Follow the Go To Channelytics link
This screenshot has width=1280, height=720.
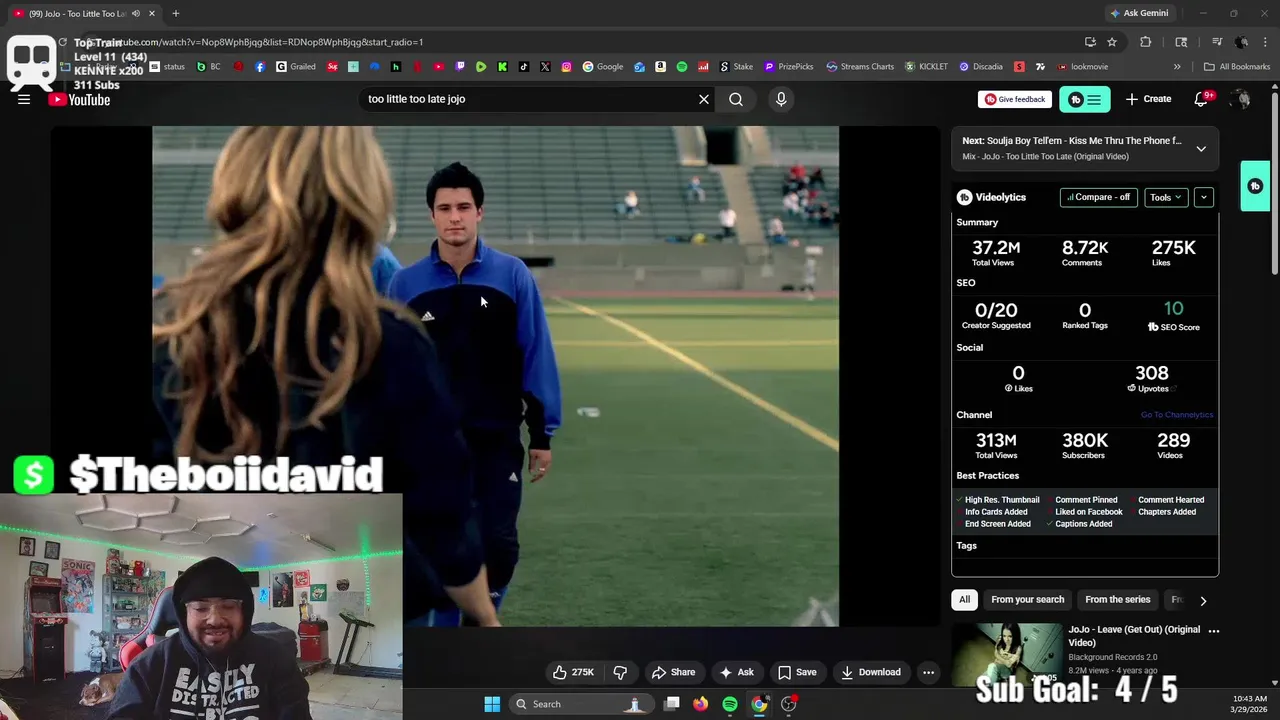tap(1176, 415)
